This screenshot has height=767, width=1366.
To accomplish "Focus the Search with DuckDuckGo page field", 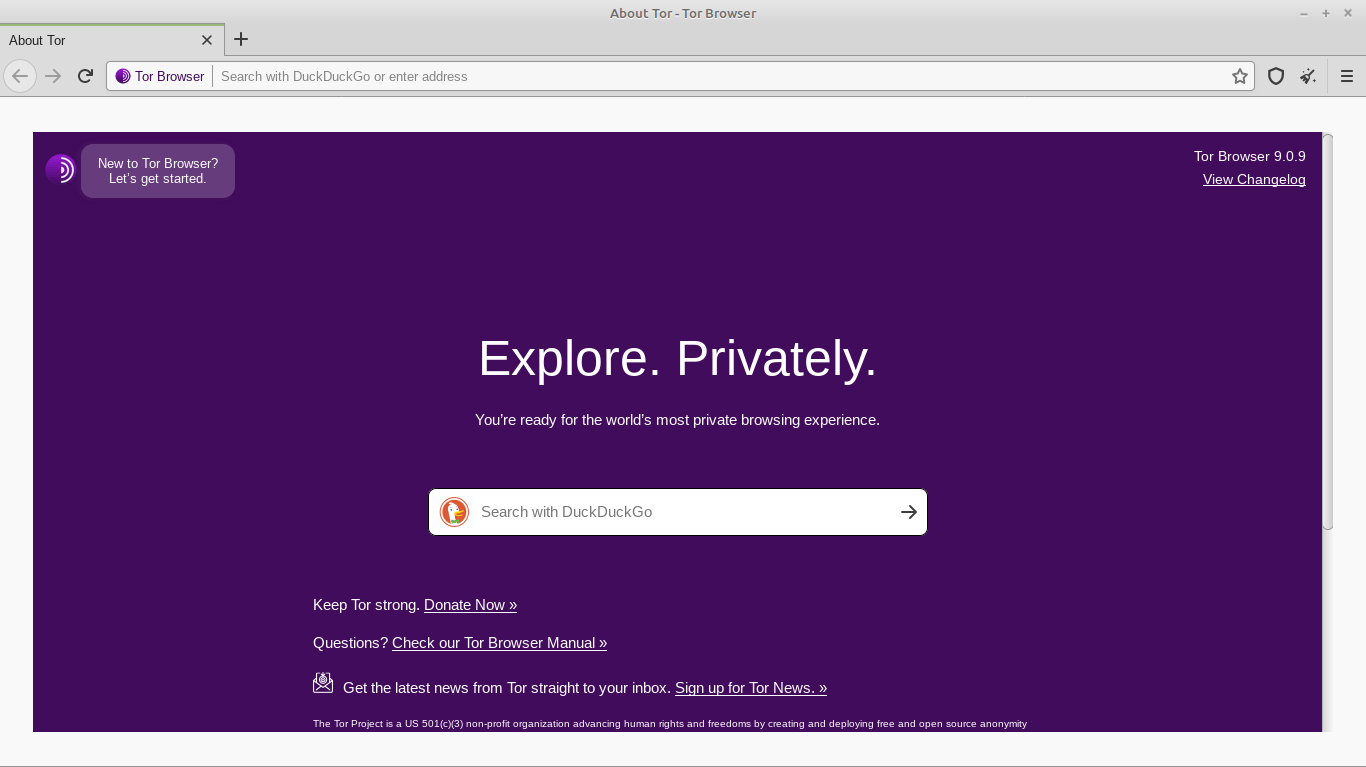I will pyautogui.click(x=678, y=512).
